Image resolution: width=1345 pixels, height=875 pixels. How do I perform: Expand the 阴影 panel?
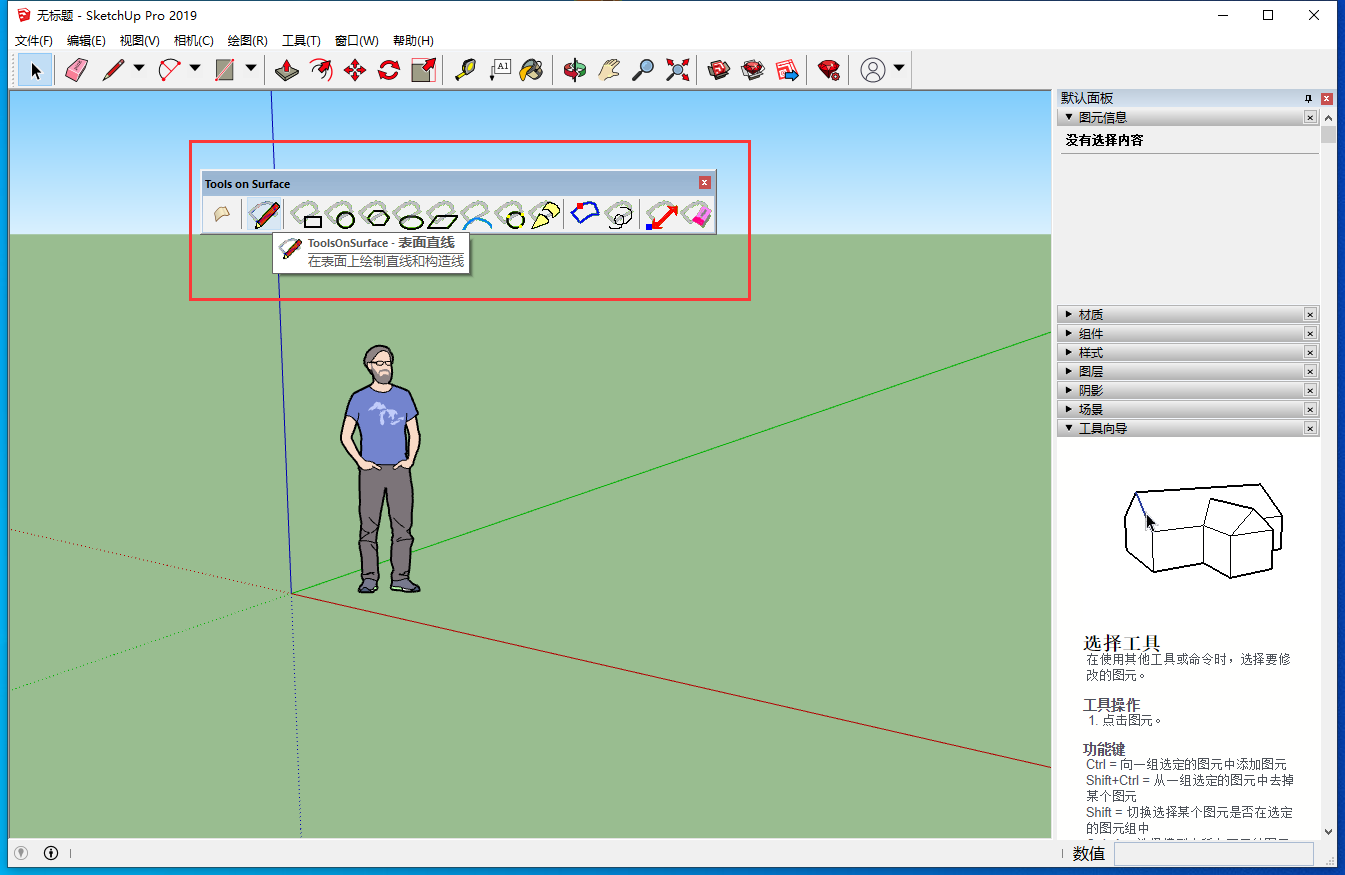tap(1068, 391)
